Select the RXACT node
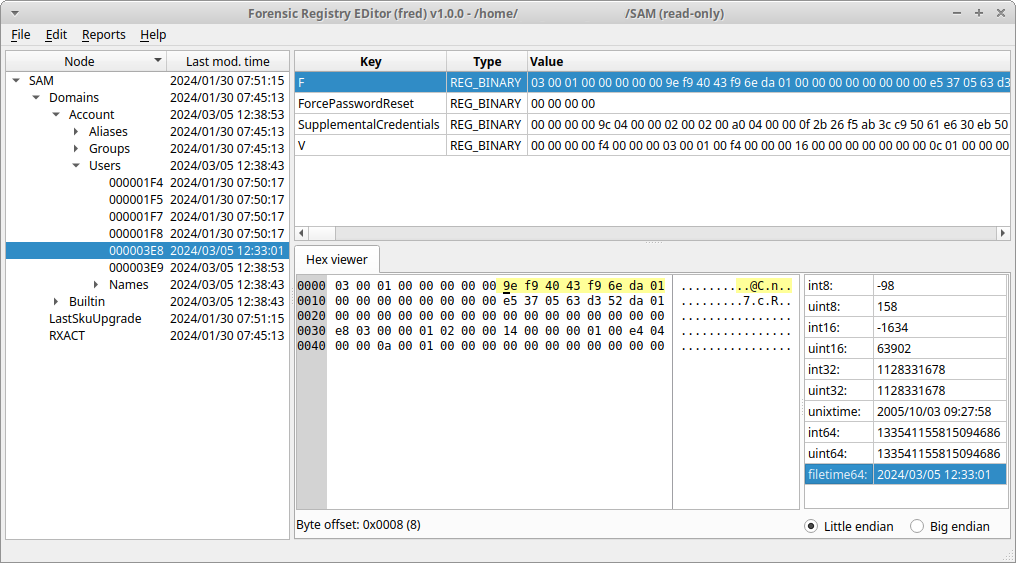This screenshot has height=563, width=1016. pyautogui.click(x=67, y=336)
